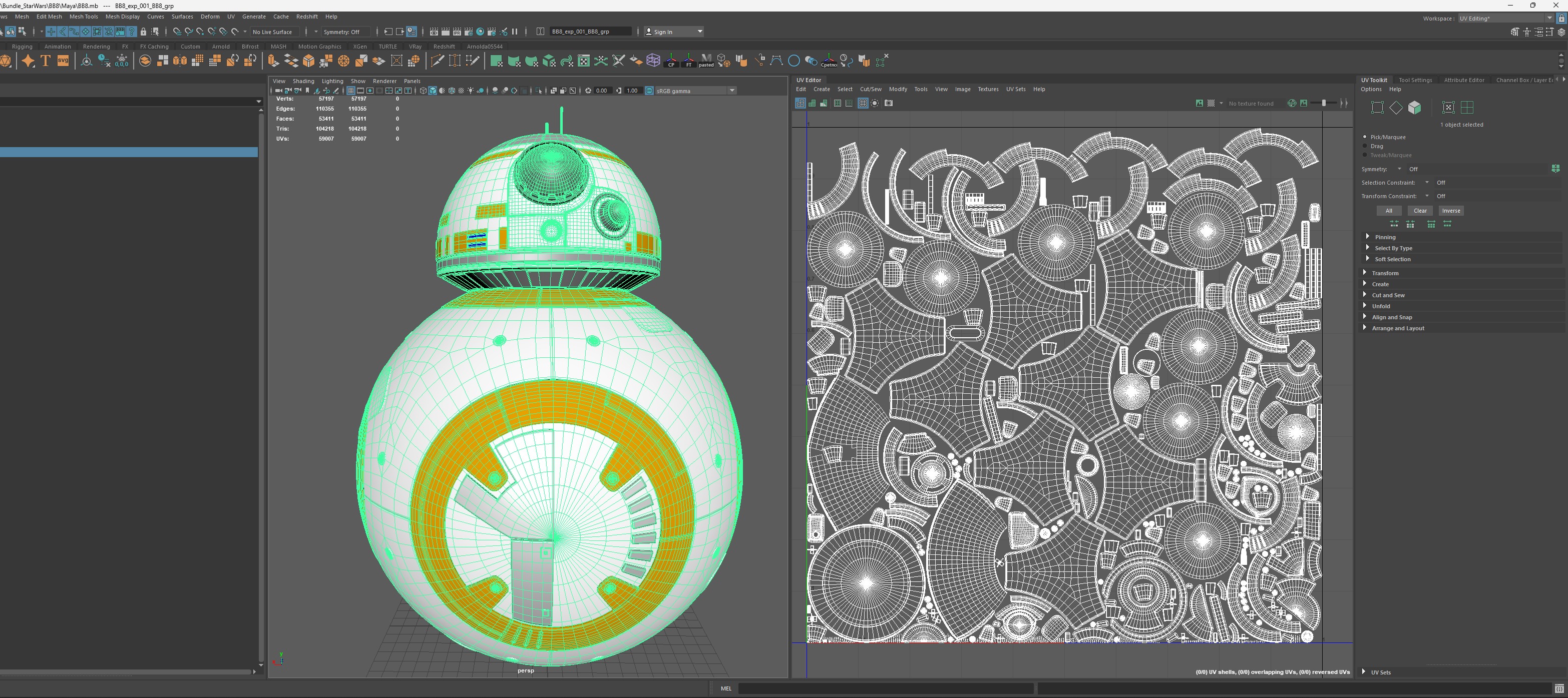Image resolution: width=1568 pixels, height=698 pixels.
Task: Switch to the Attribute Editor tab
Action: [1464, 80]
